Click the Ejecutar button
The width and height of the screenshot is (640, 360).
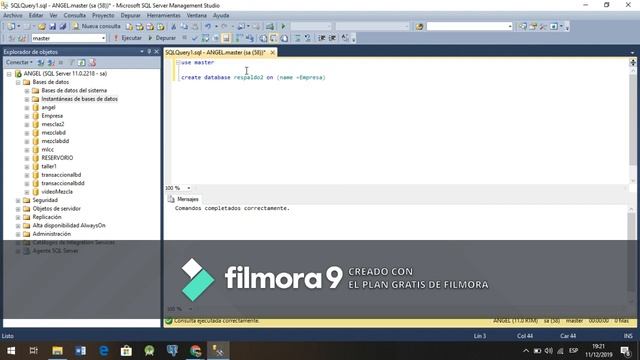click(127, 38)
